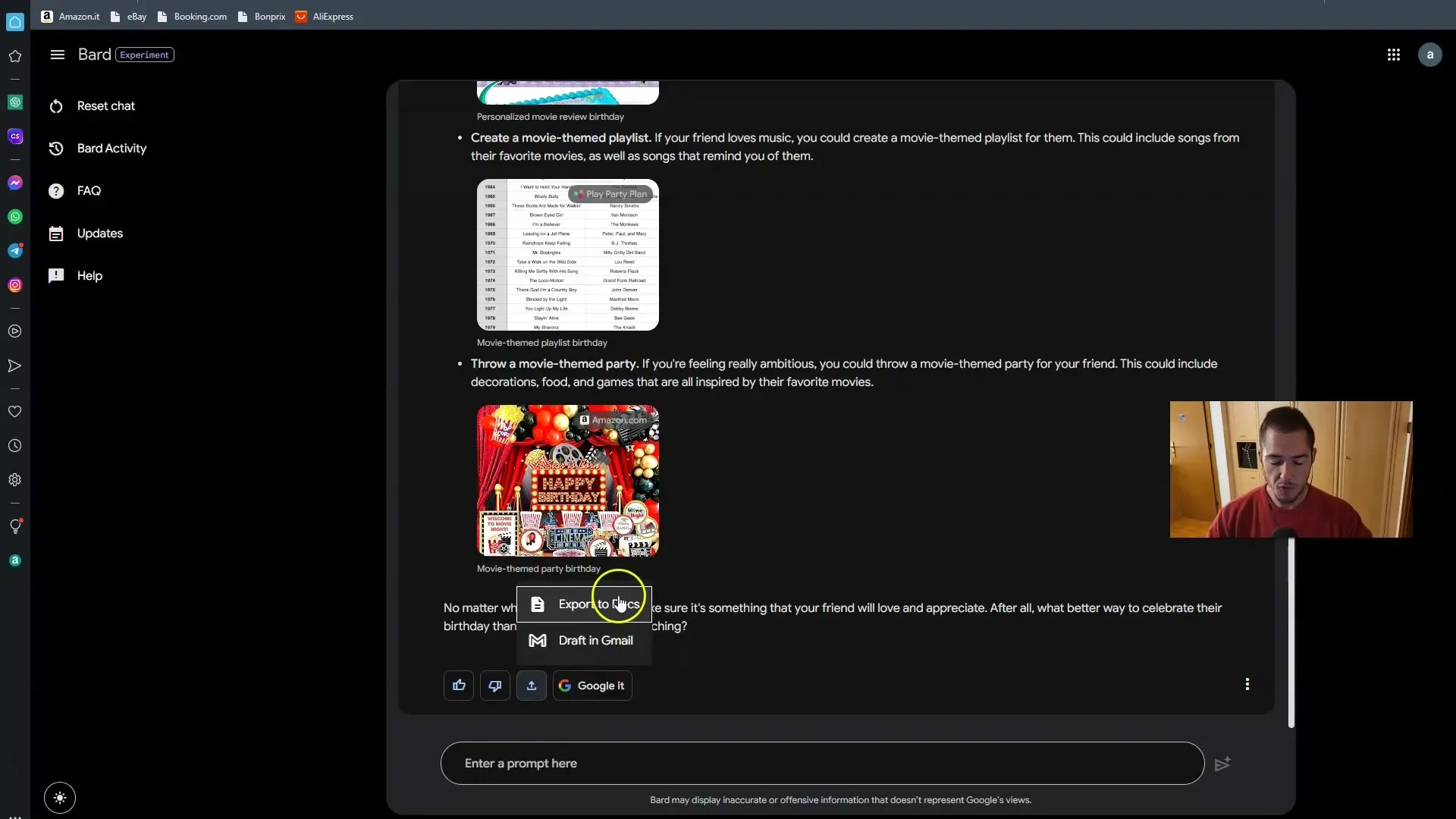Click the 'Personalized movie review birthday' caption
Viewport: 1456px width, 819px height.
pyautogui.click(x=550, y=117)
